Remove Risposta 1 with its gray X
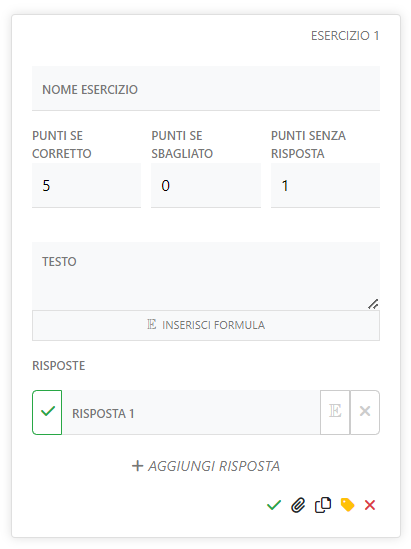 (365, 412)
